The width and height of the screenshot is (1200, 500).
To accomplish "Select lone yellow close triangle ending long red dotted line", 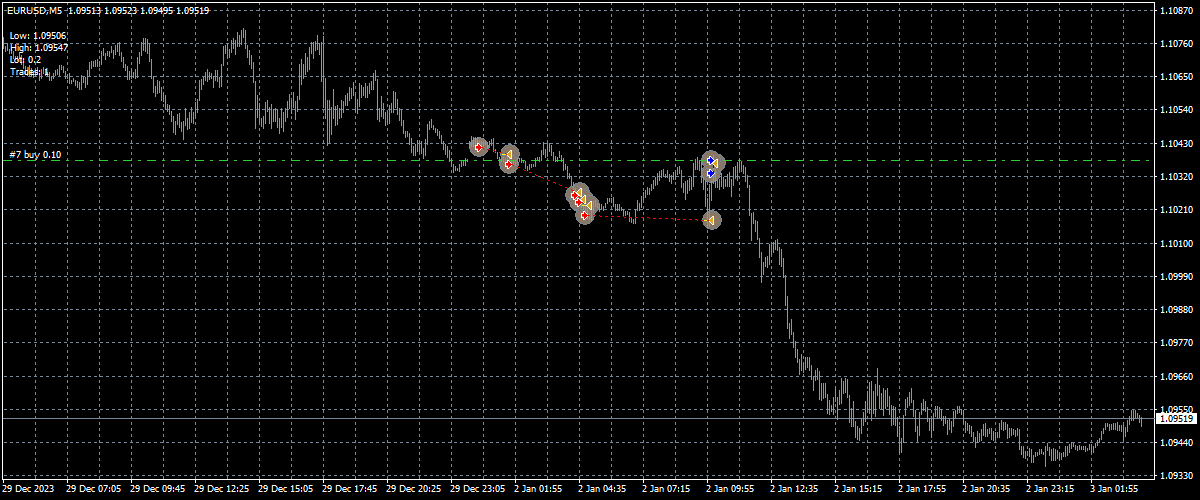I will [x=711, y=220].
